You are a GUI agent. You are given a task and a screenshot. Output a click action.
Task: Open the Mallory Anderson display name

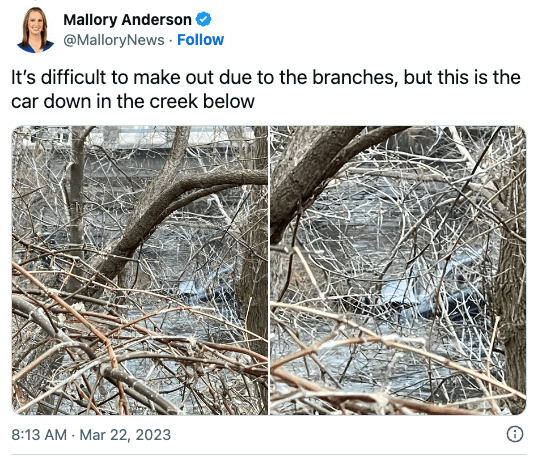[127, 20]
